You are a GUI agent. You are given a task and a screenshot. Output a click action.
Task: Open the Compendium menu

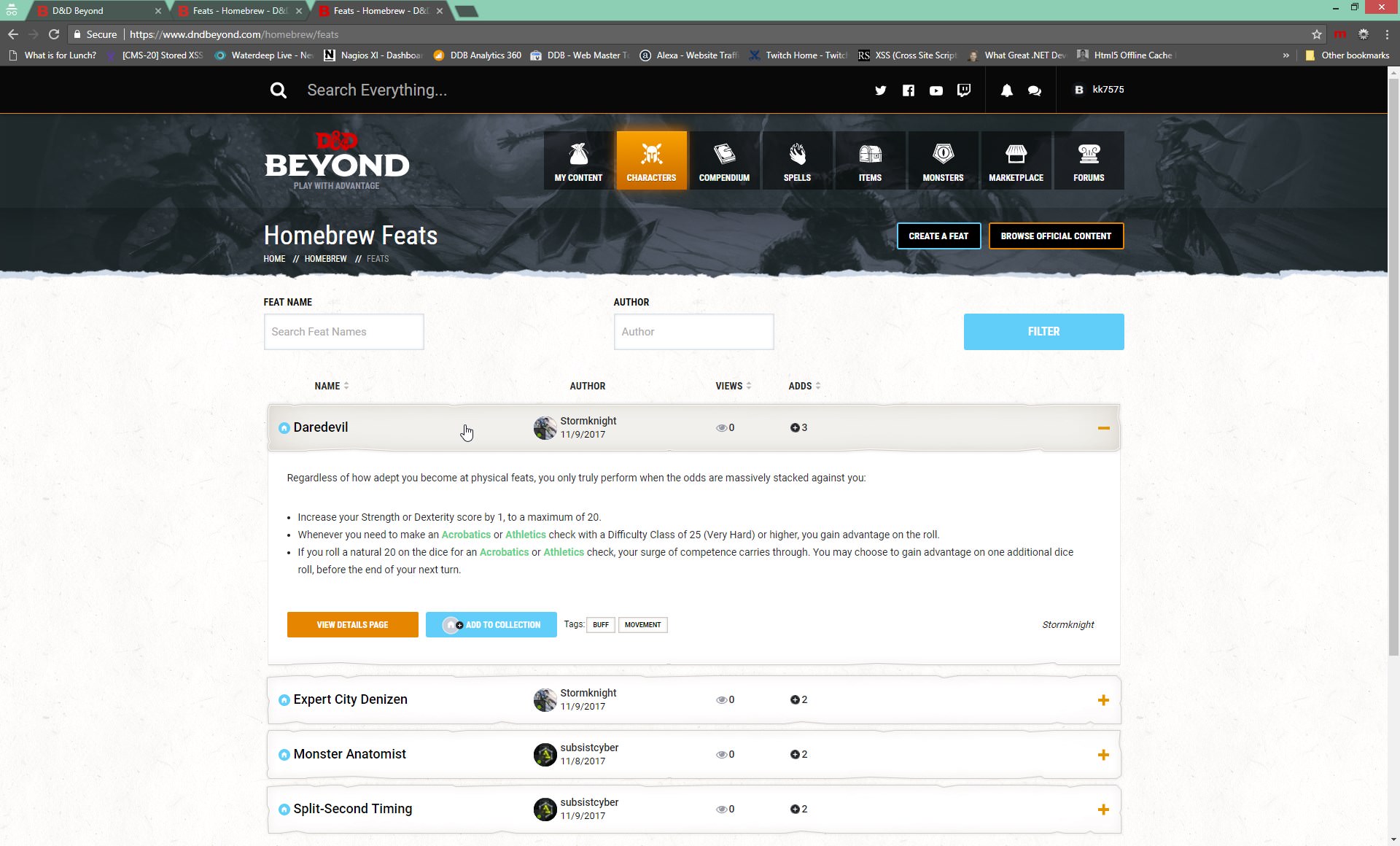724,160
